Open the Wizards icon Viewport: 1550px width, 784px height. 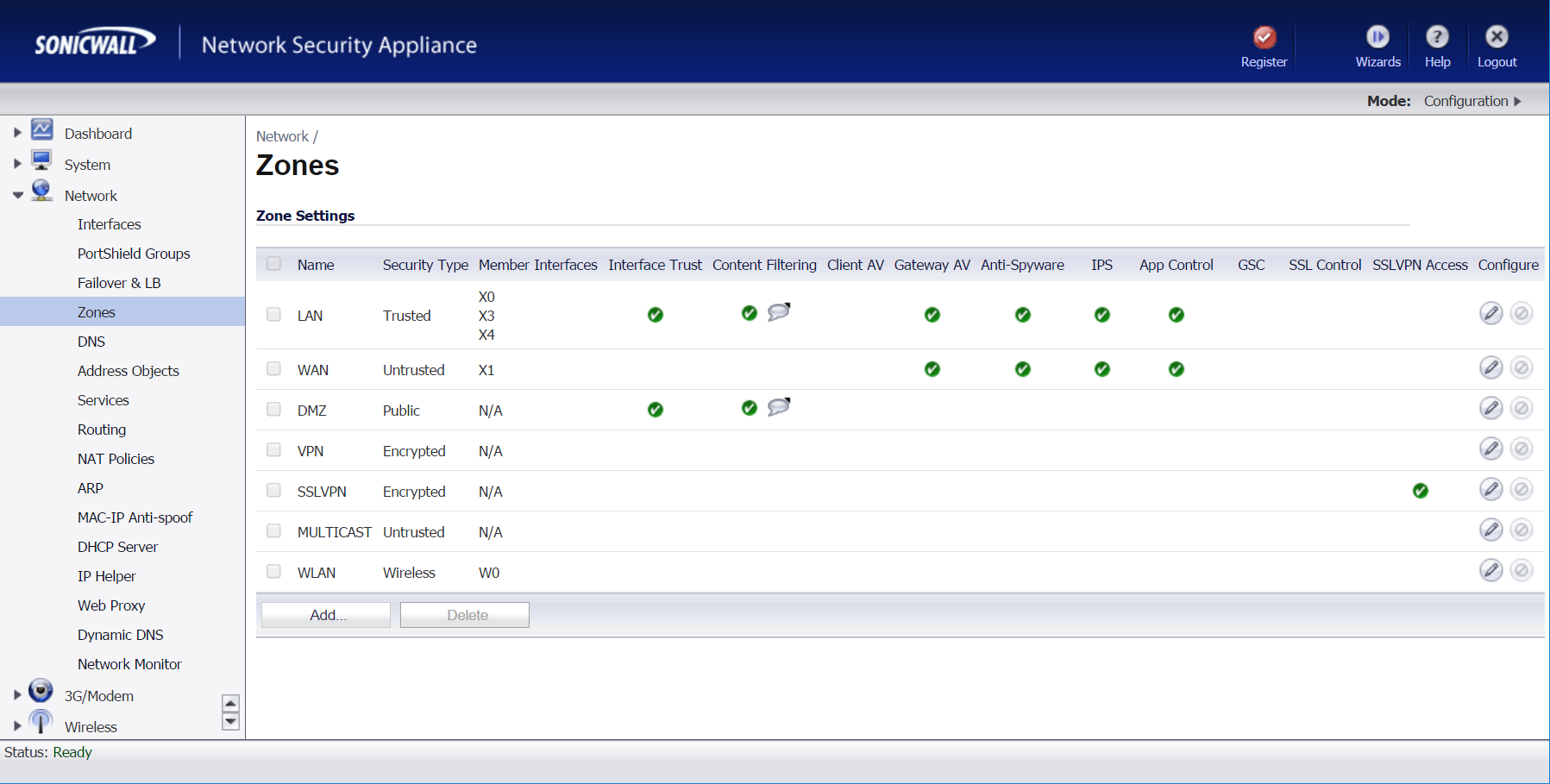click(x=1377, y=38)
